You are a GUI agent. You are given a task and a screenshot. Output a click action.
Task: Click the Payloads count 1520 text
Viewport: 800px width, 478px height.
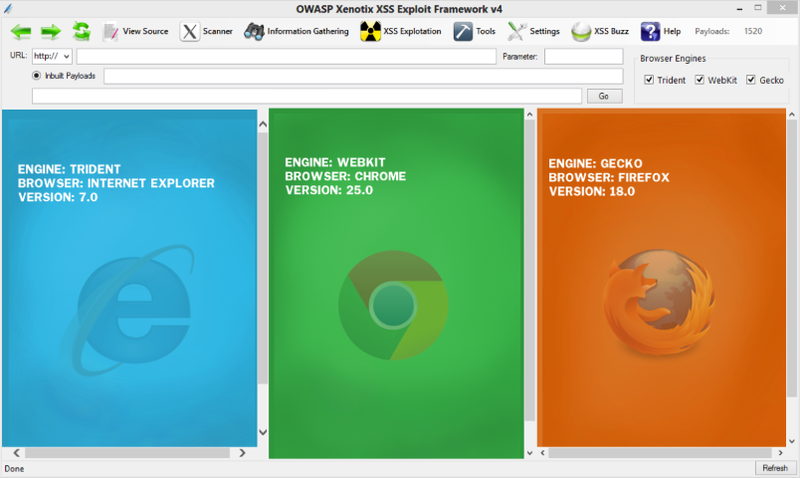pos(753,31)
